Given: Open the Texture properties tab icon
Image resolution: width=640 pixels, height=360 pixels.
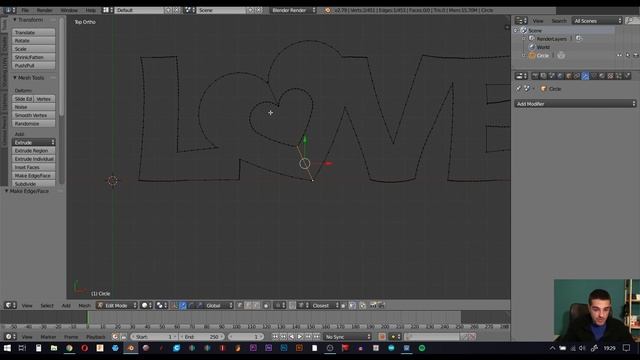Looking at the screenshot, I should point(610,76).
